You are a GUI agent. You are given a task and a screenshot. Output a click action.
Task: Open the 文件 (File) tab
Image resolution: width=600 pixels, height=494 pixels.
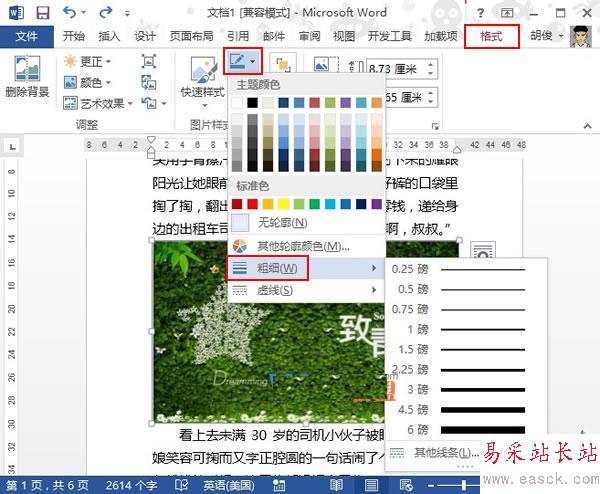tap(27, 36)
